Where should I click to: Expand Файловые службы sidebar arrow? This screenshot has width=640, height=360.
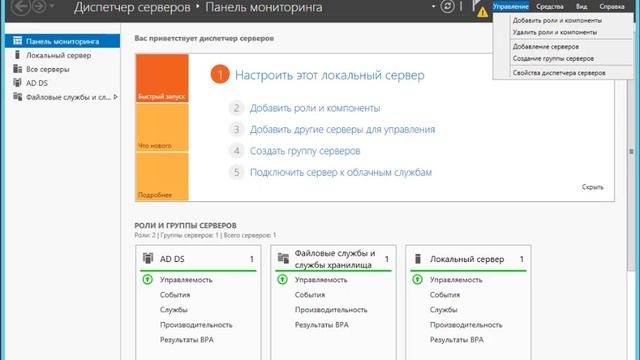[x=116, y=97]
